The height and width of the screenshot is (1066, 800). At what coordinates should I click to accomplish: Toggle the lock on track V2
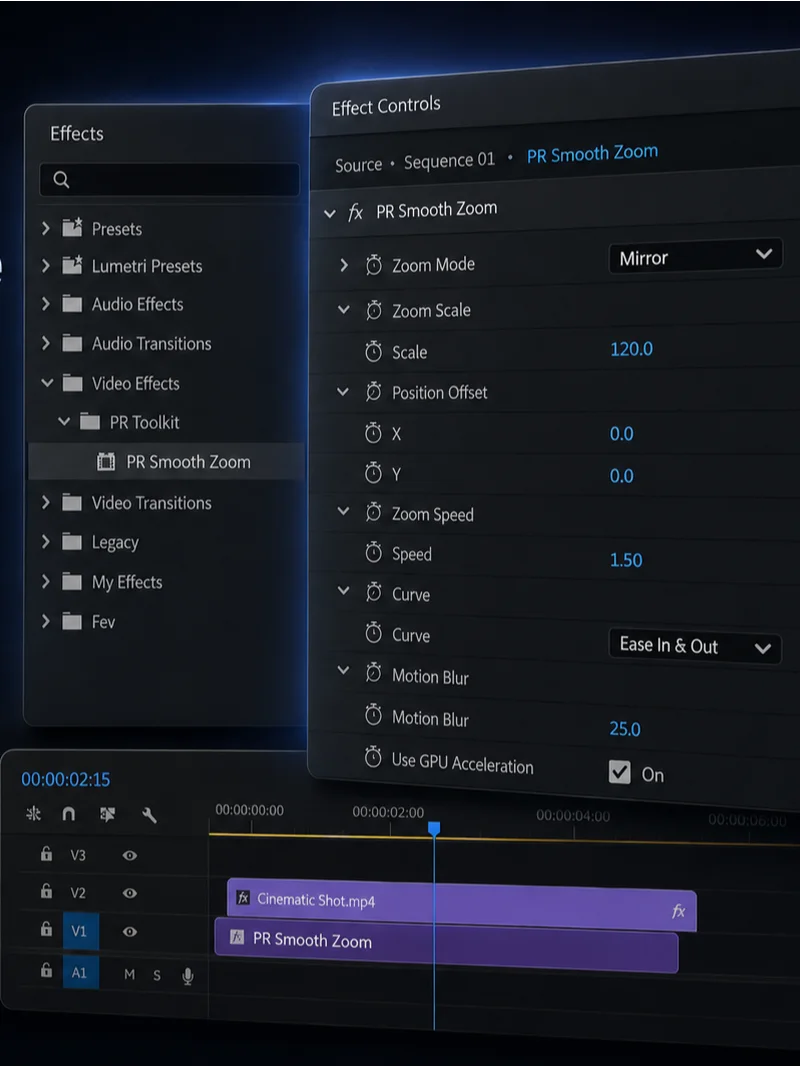click(x=46, y=891)
